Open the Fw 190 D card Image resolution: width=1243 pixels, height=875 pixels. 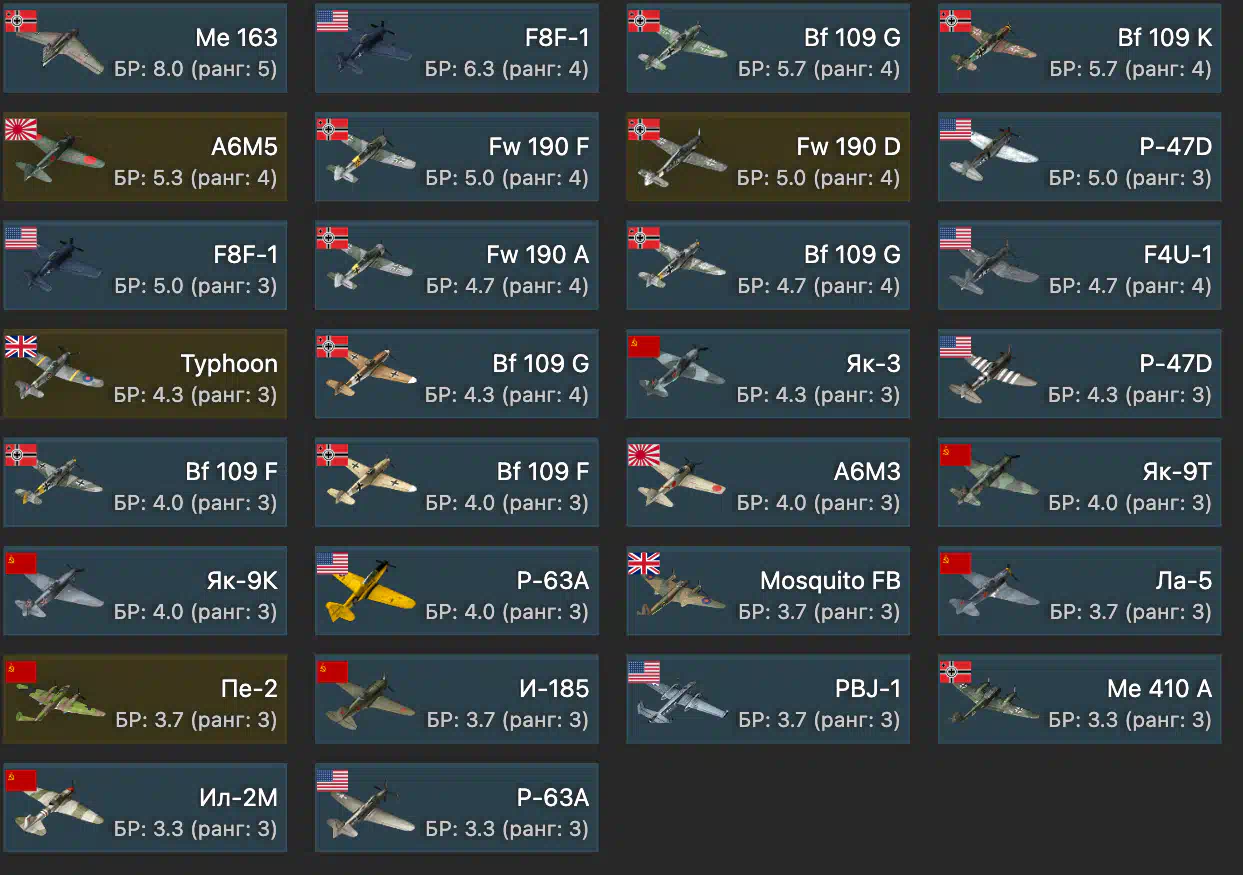coord(768,157)
